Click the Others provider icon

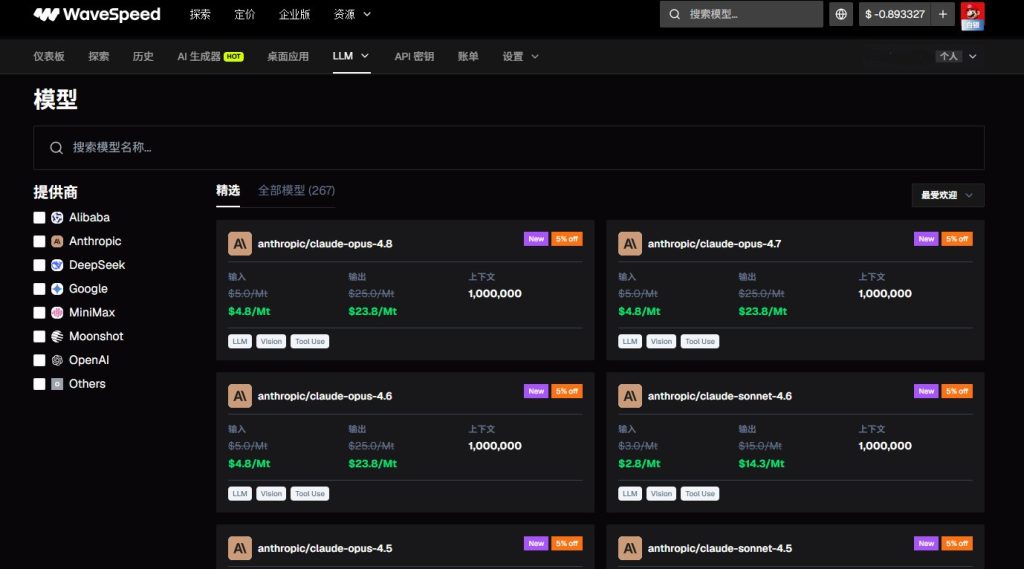click(57, 384)
